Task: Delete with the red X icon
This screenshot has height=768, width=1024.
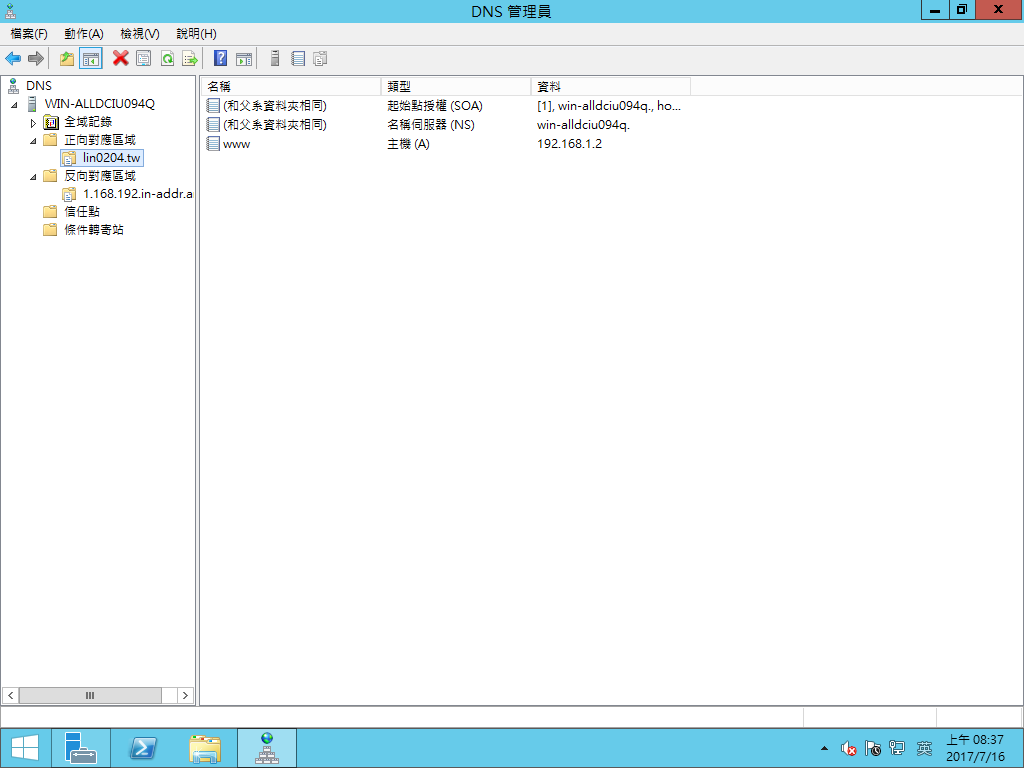Action: (121, 59)
